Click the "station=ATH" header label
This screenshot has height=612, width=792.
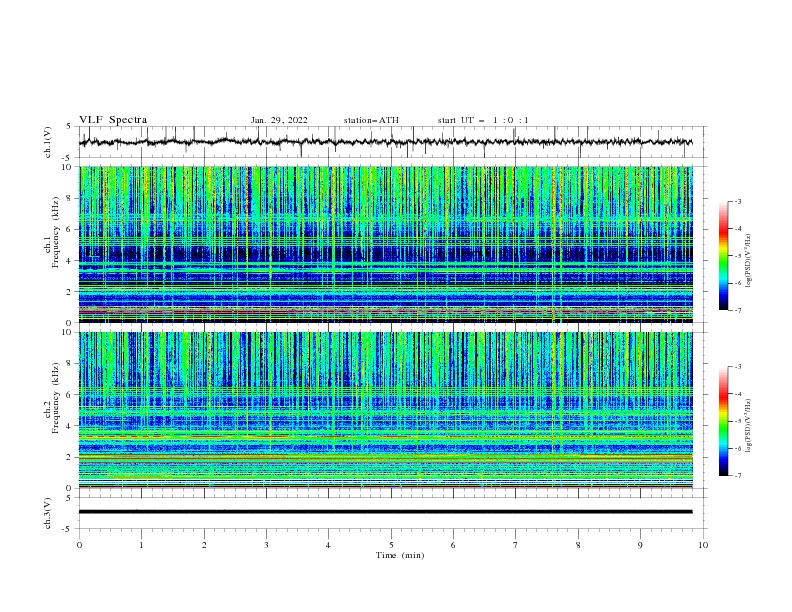point(371,120)
